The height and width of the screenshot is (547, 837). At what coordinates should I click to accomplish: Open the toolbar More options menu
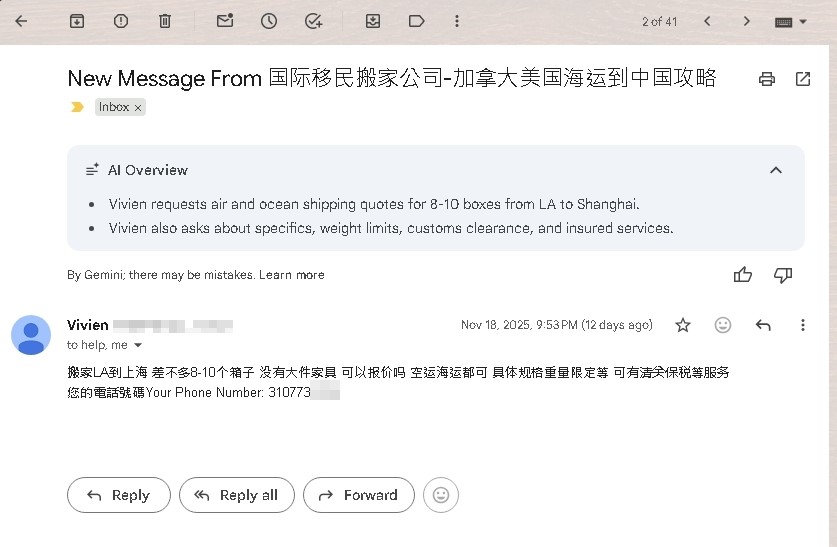[x=457, y=21]
